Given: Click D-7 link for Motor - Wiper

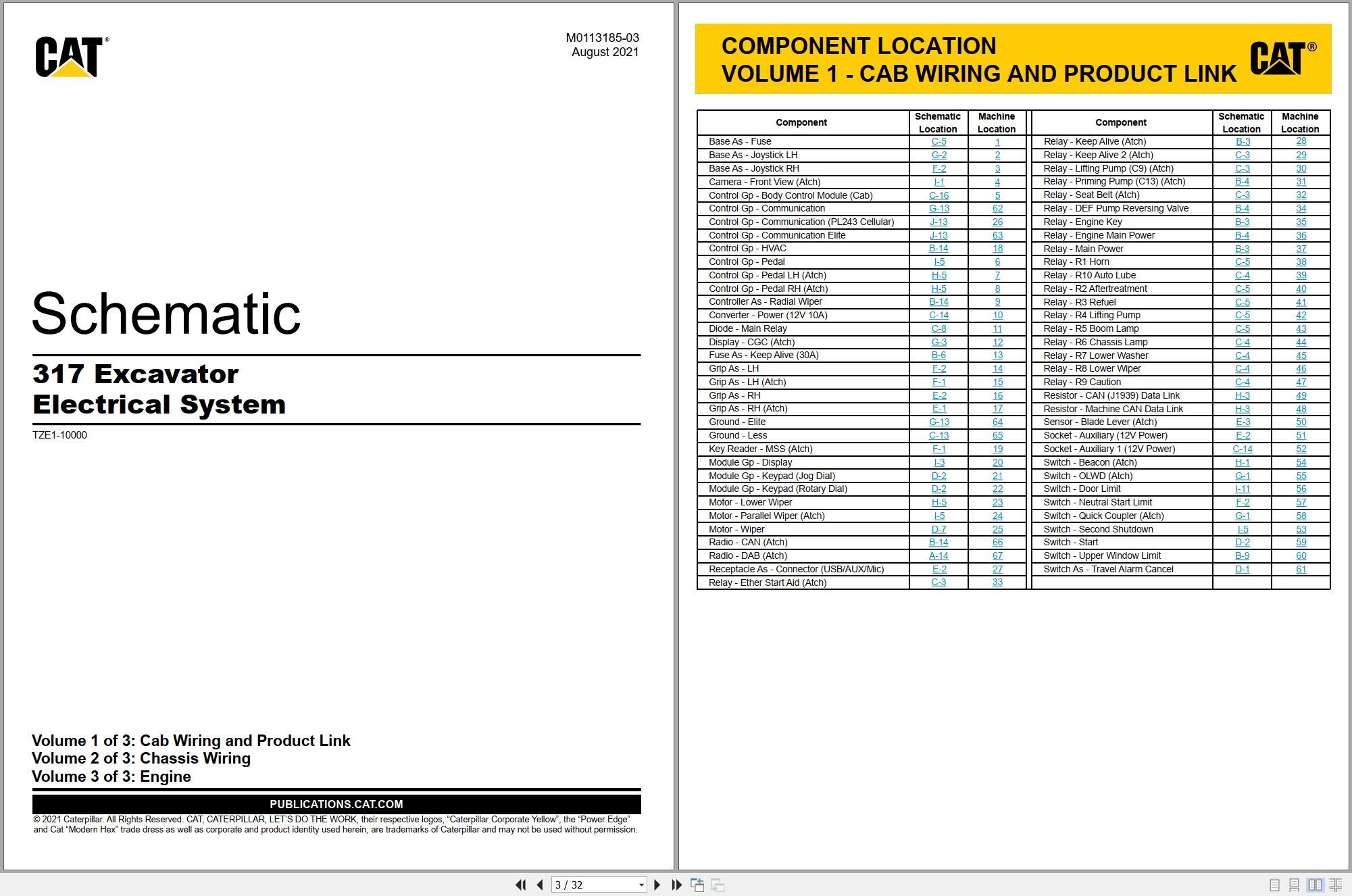Looking at the screenshot, I should 938,530.
